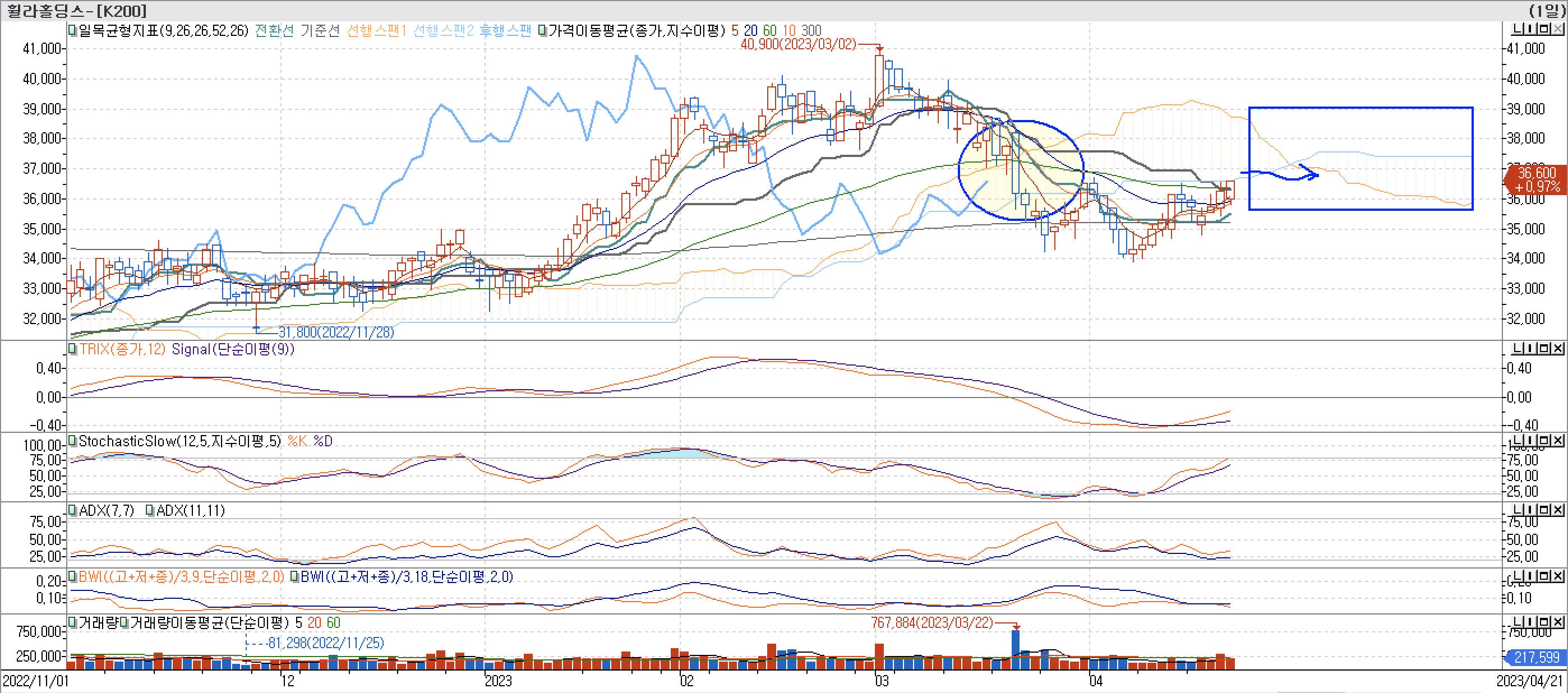Click the 300 moving average legend number
Image resolution: width=1568 pixels, height=693 pixels.
(811, 30)
